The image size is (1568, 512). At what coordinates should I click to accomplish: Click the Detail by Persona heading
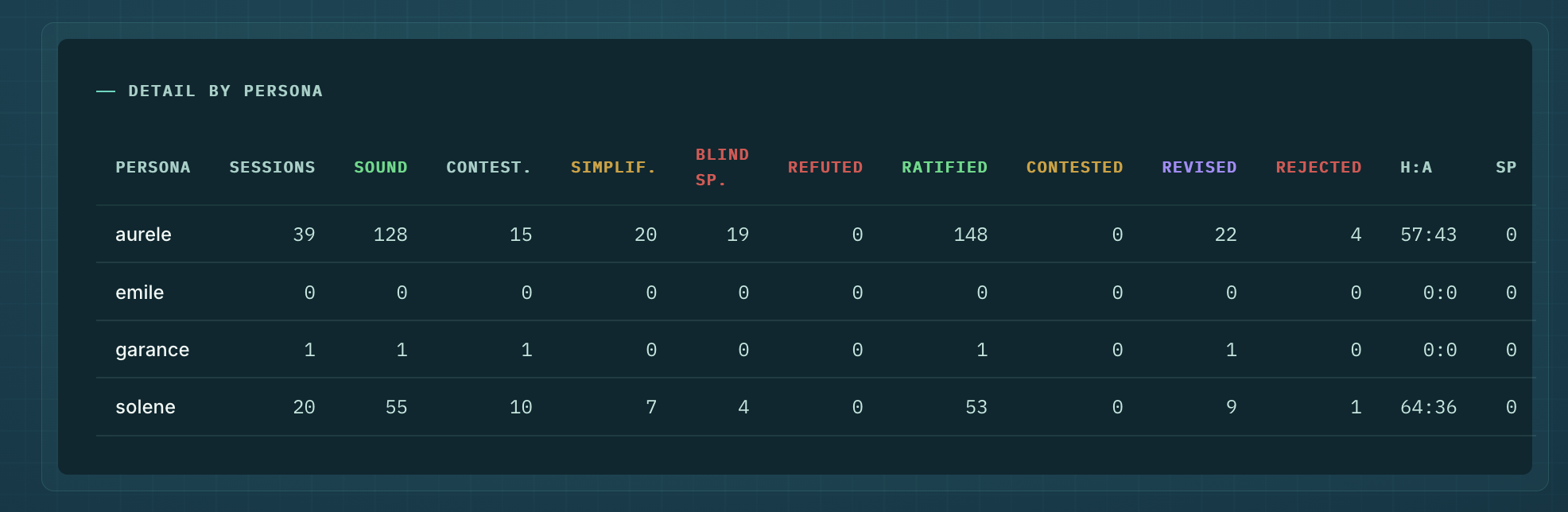[225, 91]
